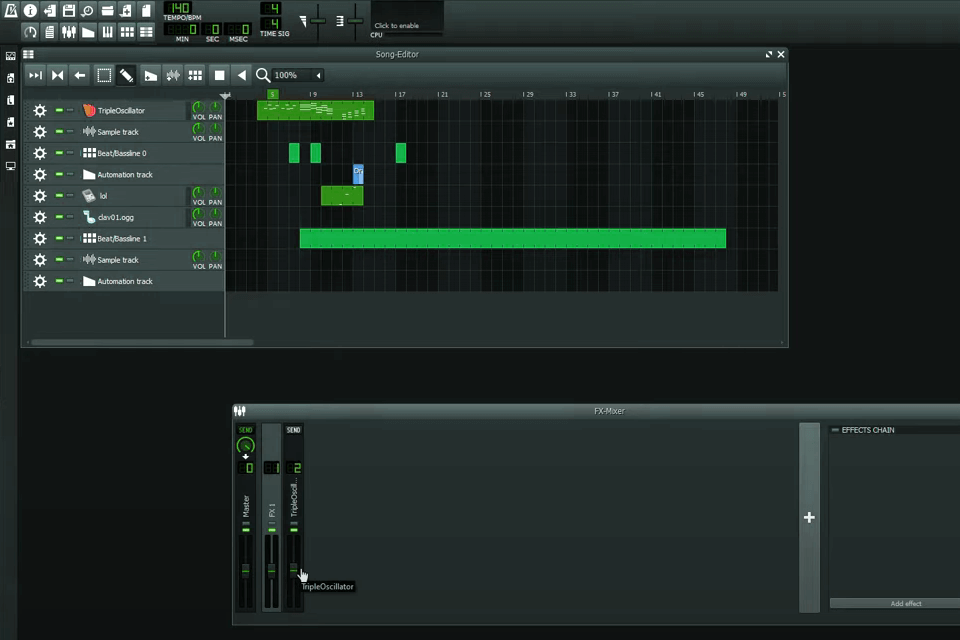This screenshot has height=640, width=960.
Task: Click the plus button to add a mixer channel
Action: [x=808, y=518]
